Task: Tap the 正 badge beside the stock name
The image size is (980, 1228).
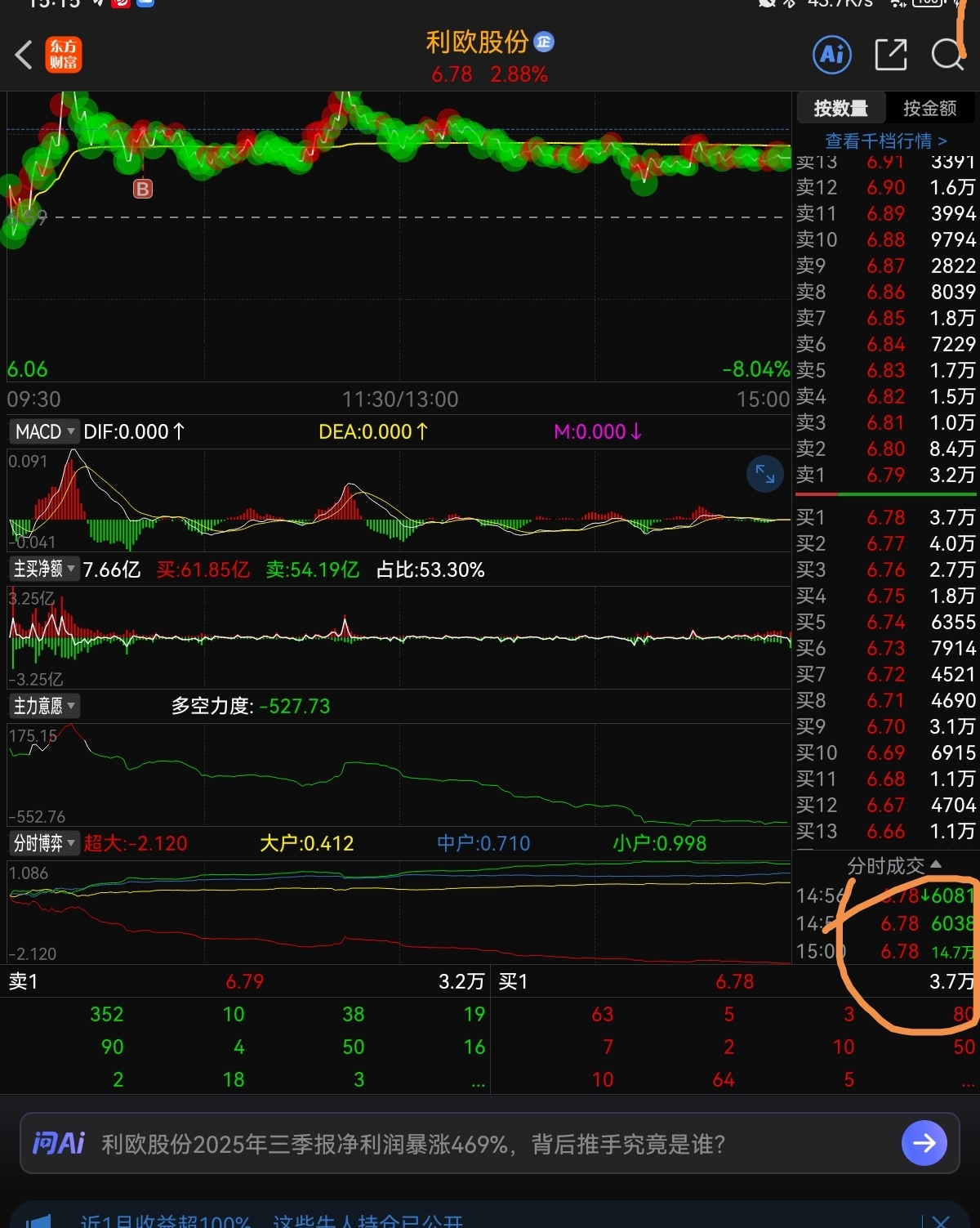Action: point(544,42)
